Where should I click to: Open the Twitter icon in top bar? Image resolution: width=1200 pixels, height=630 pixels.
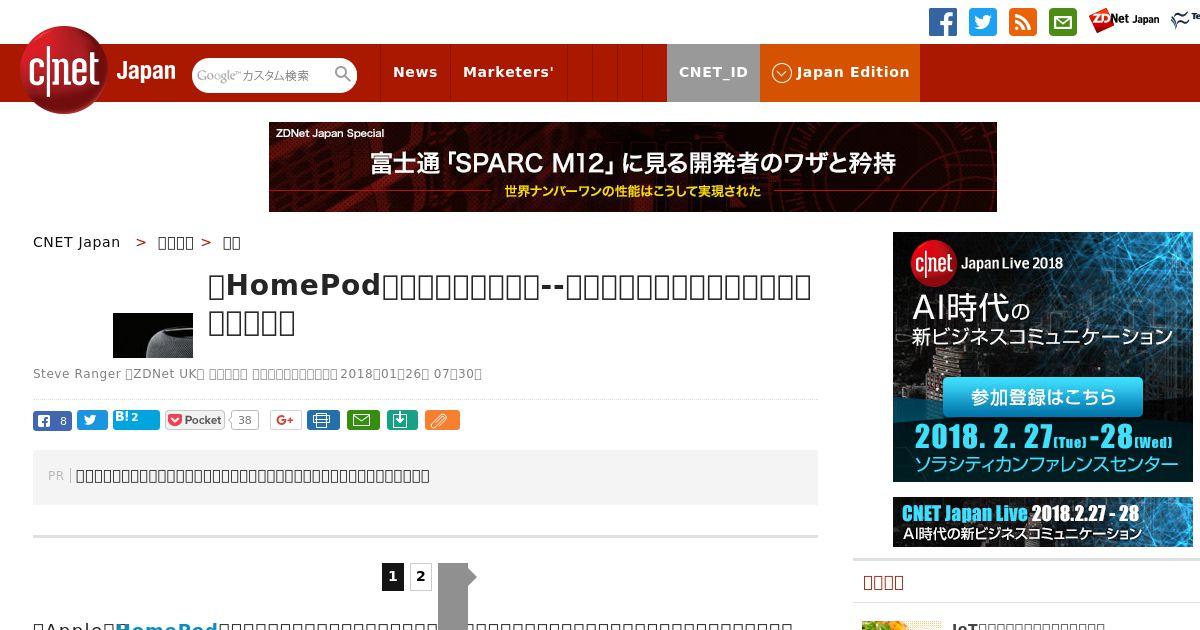coord(983,22)
